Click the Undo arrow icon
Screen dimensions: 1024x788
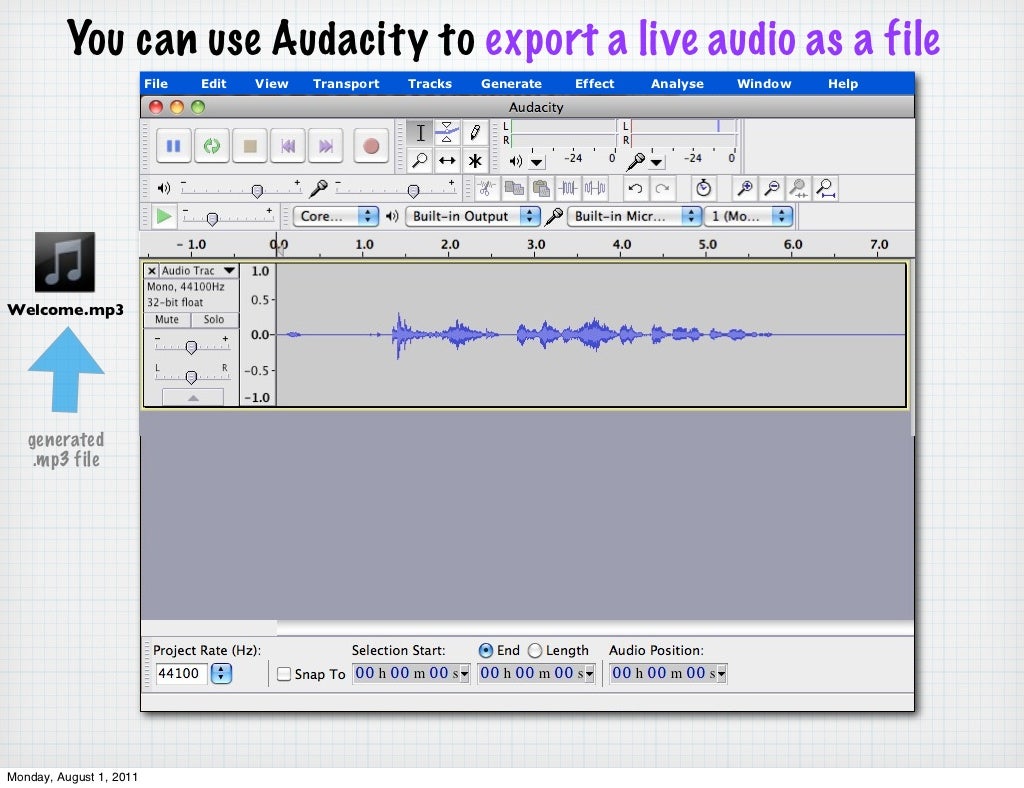tap(635, 189)
